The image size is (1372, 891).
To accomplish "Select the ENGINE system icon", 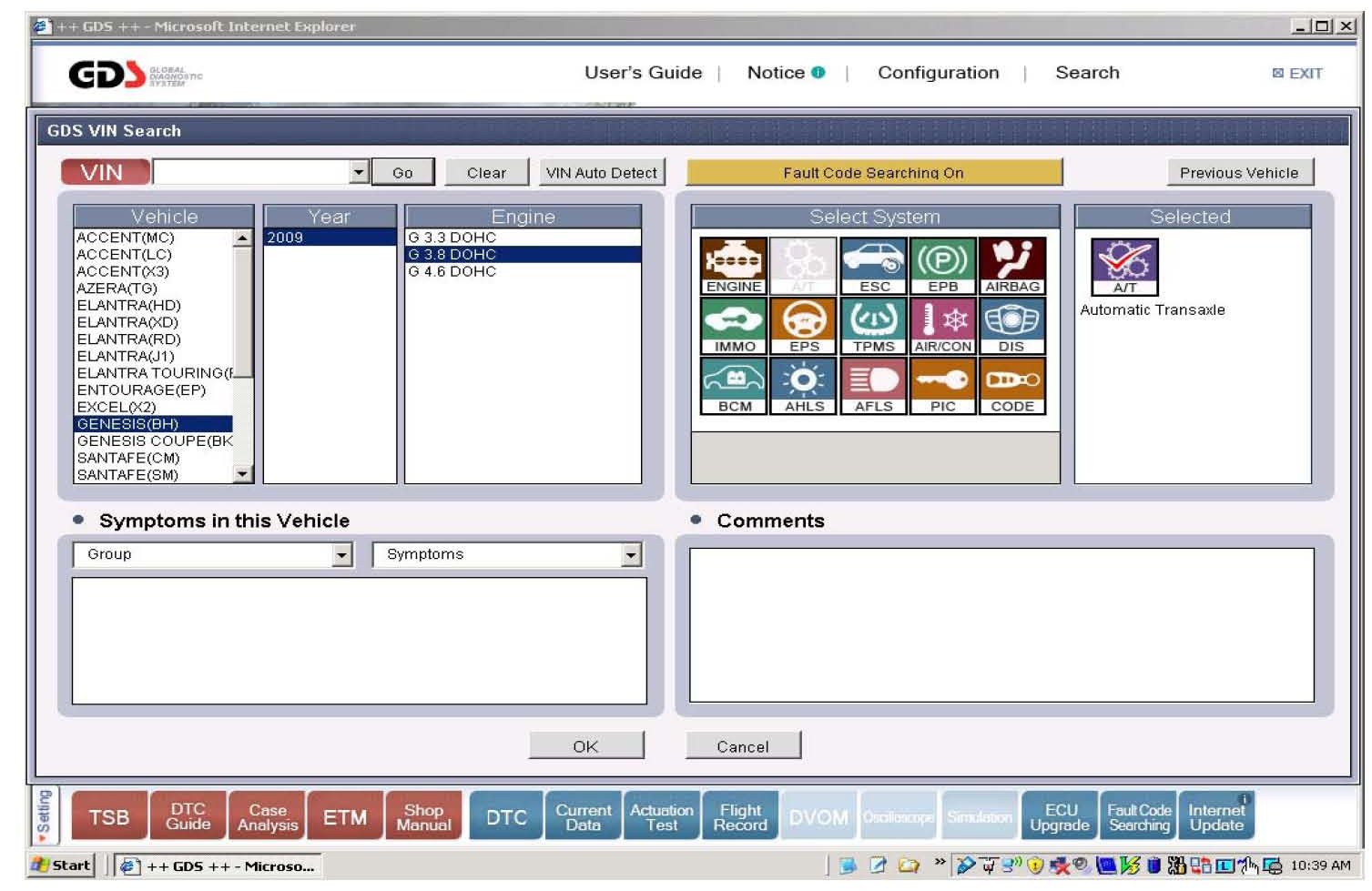I will [x=733, y=266].
